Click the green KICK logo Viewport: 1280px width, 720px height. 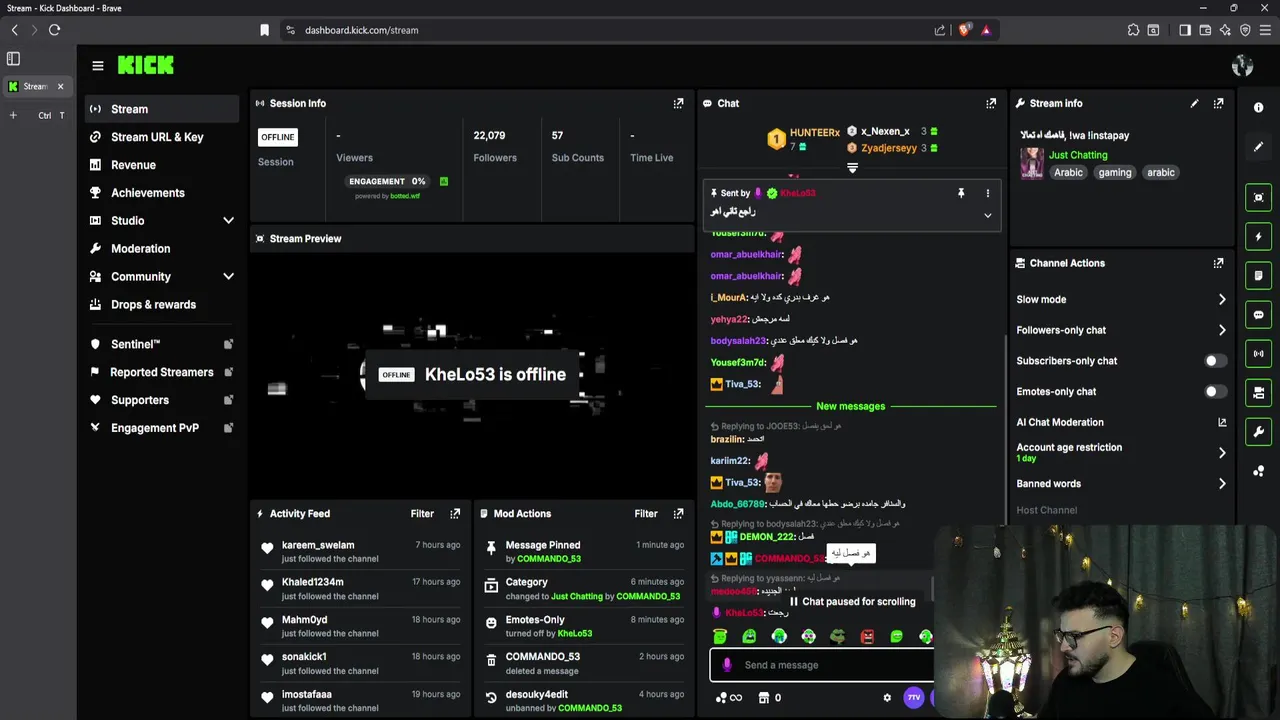tap(146, 65)
